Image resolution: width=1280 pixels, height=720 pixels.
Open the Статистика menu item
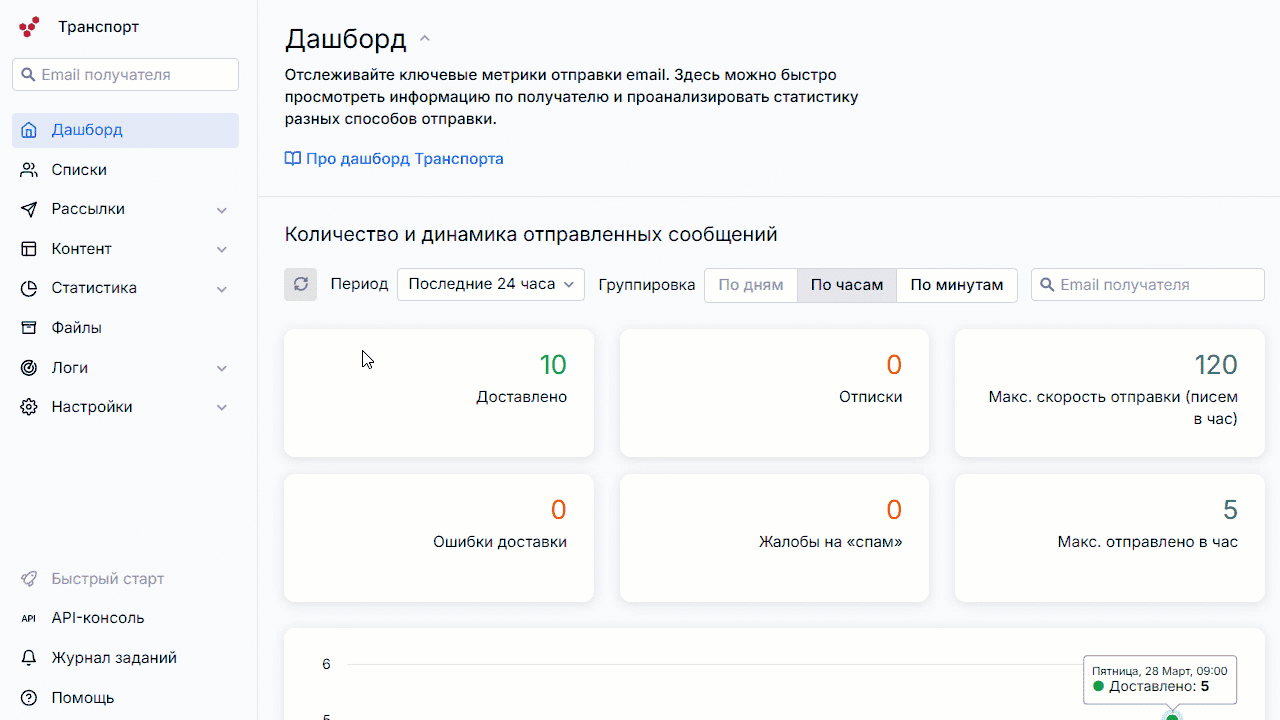pyautogui.click(x=125, y=288)
